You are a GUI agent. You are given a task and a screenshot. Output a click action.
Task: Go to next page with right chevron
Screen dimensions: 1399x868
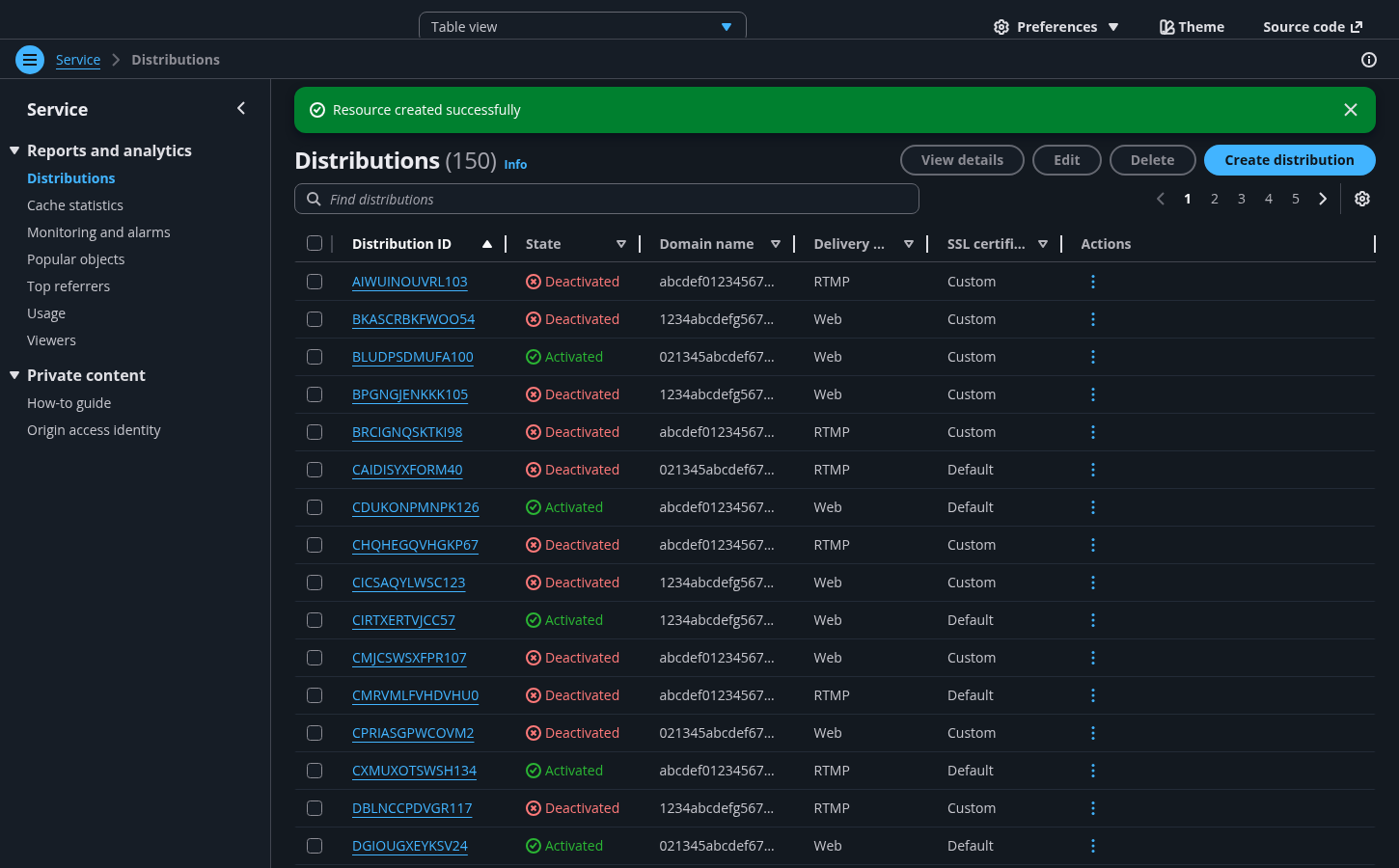pyautogui.click(x=1323, y=199)
